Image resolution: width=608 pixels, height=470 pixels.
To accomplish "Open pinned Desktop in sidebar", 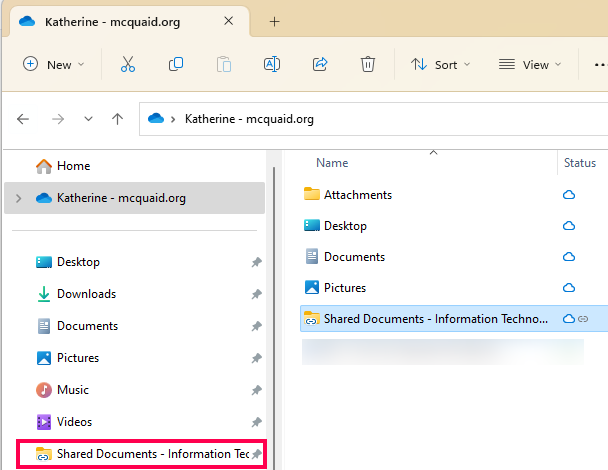I will click(x=78, y=262).
